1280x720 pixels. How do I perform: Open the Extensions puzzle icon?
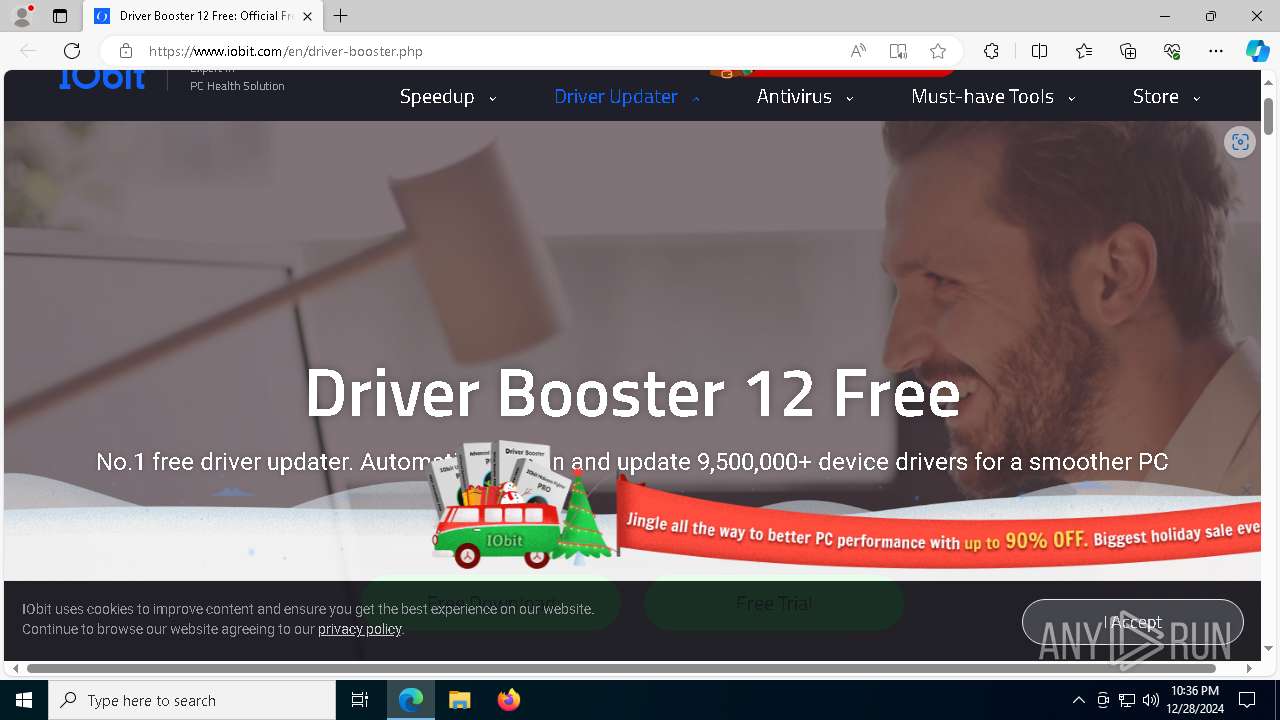click(x=991, y=51)
